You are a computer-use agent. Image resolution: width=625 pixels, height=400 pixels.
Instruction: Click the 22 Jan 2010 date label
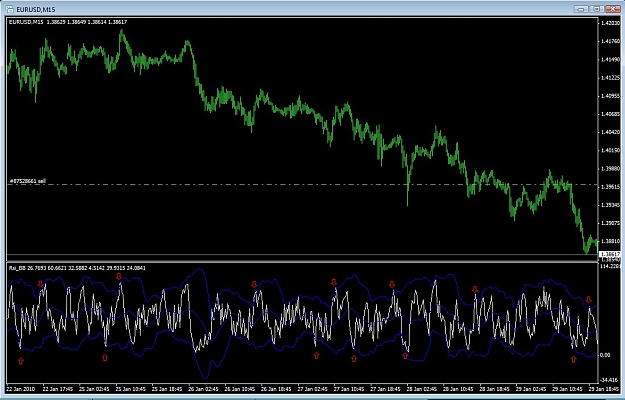21,389
